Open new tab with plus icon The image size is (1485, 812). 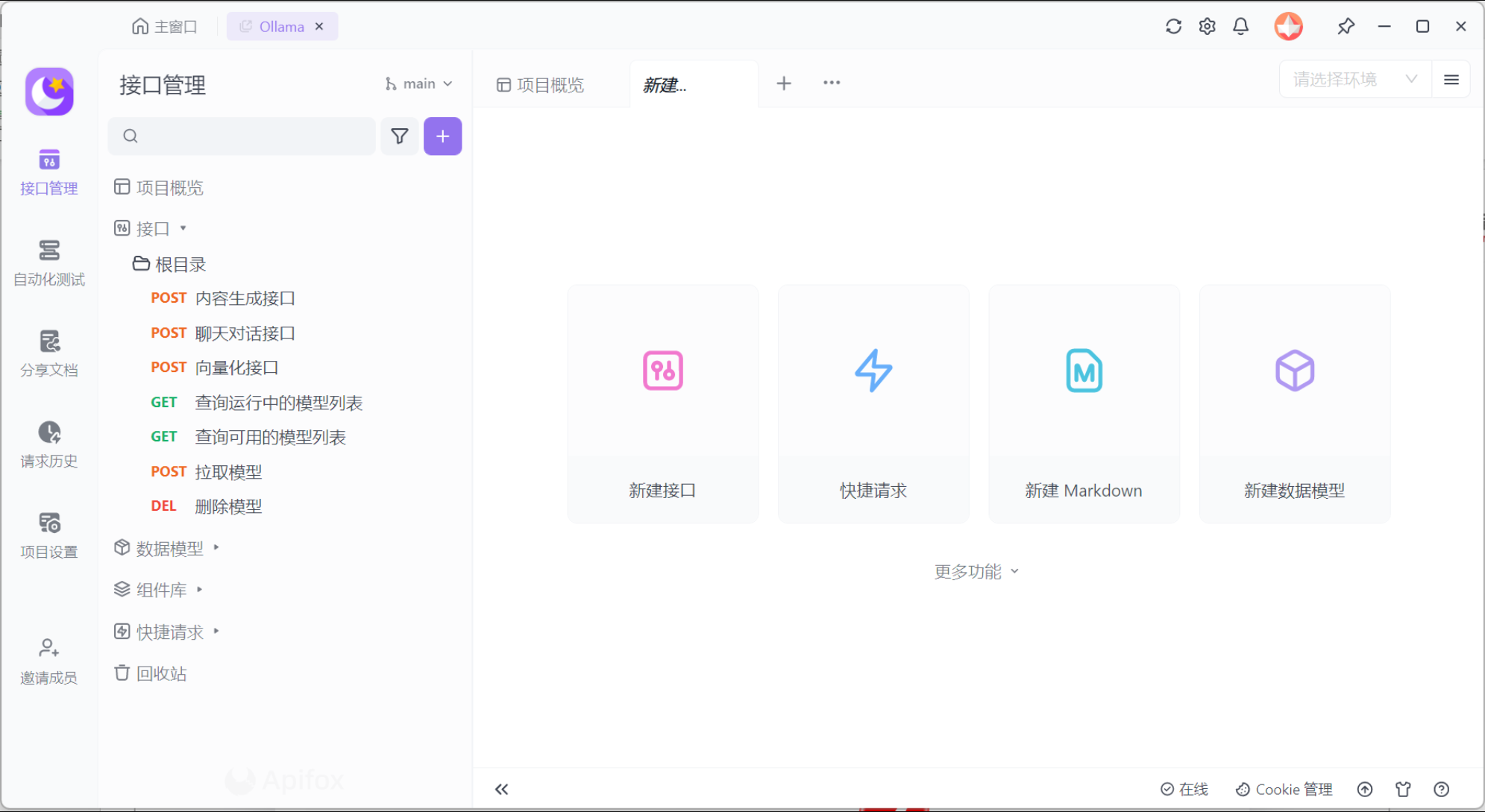[784, 84]
